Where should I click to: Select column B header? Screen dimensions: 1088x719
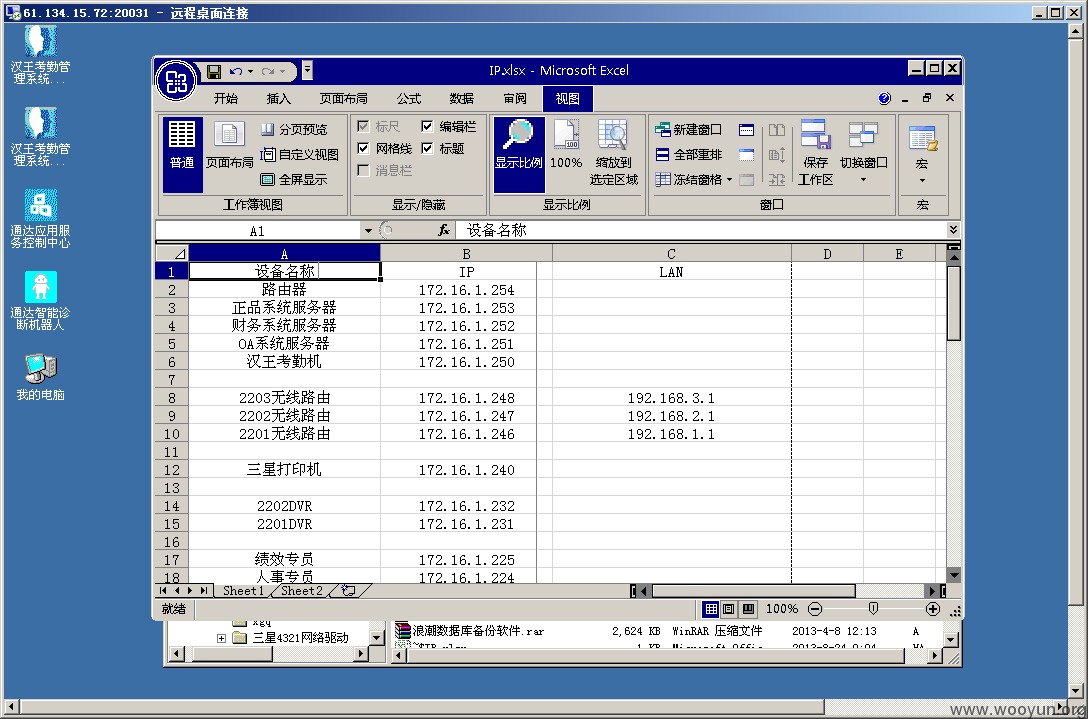(x=466, y=253)
